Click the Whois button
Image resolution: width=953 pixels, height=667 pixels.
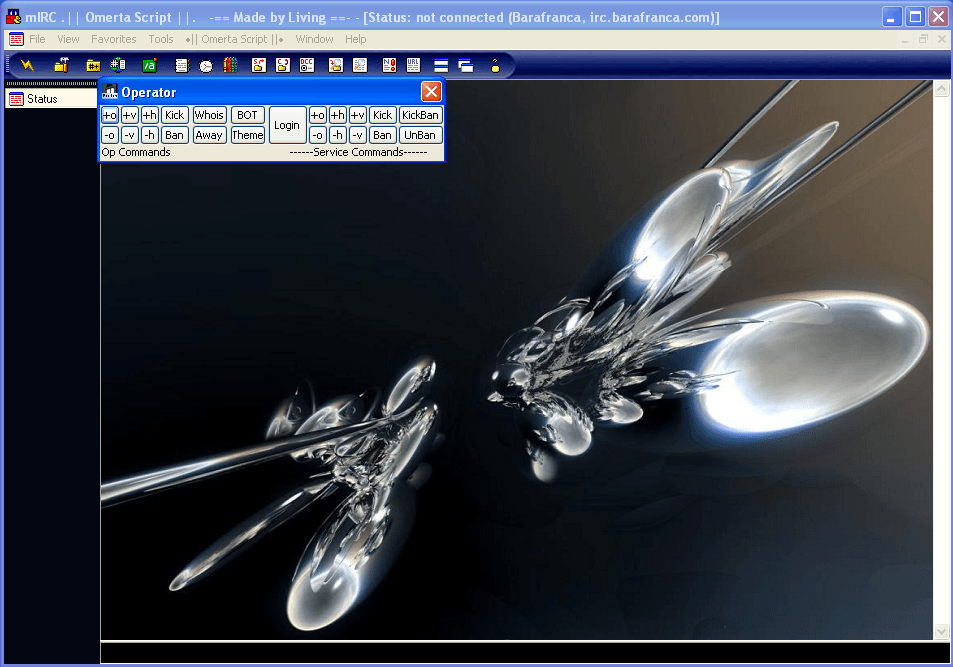pos(209,115)
